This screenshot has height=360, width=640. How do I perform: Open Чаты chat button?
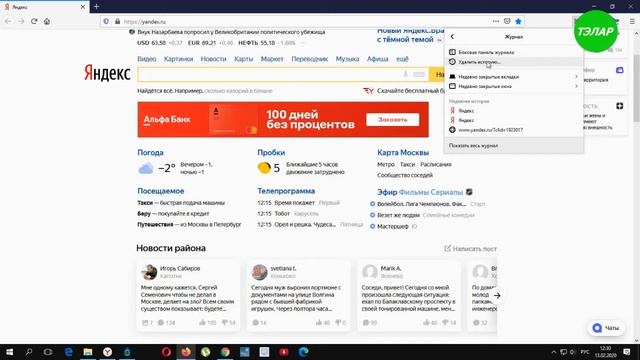(x=606, y=328)
